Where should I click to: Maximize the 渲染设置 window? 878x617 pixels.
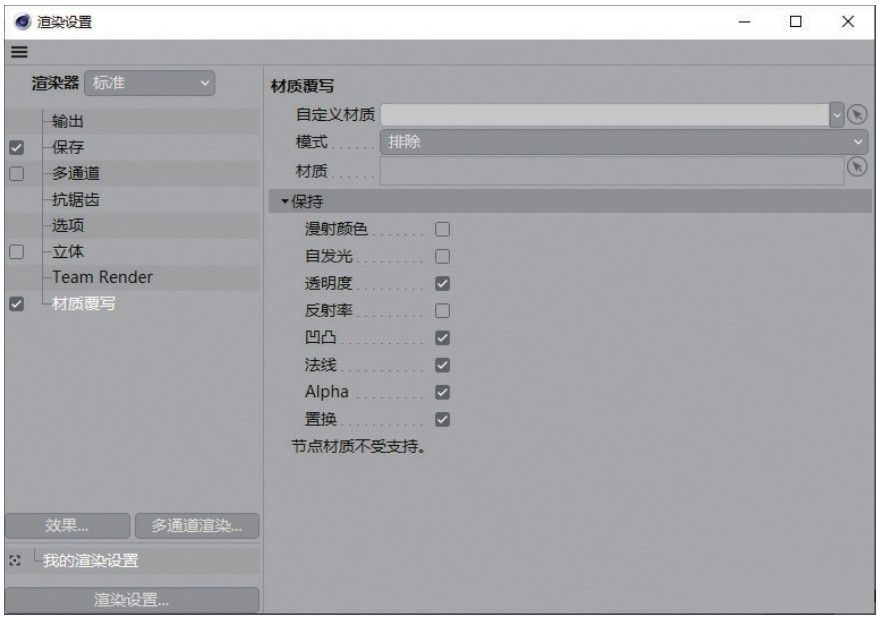[x=796, y=22]
